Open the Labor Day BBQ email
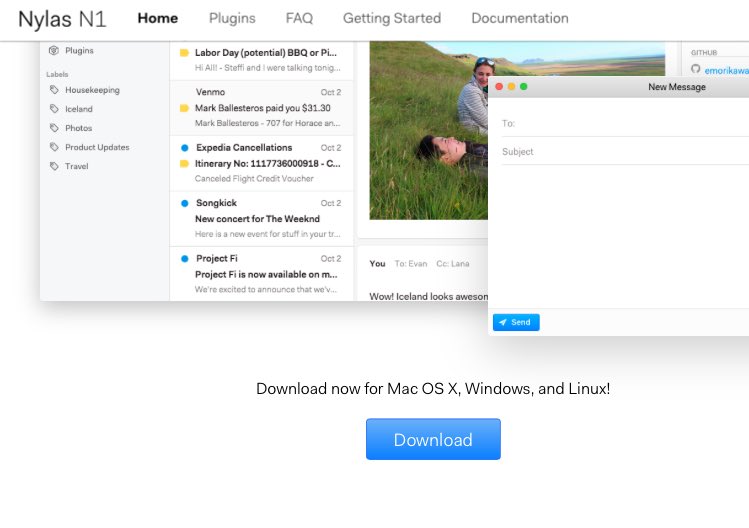 261,60
